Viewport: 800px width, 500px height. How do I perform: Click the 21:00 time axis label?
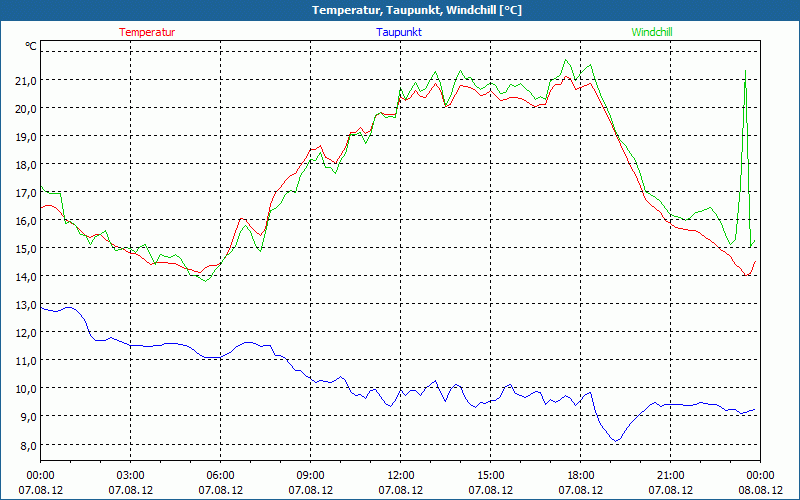(670, 476)
